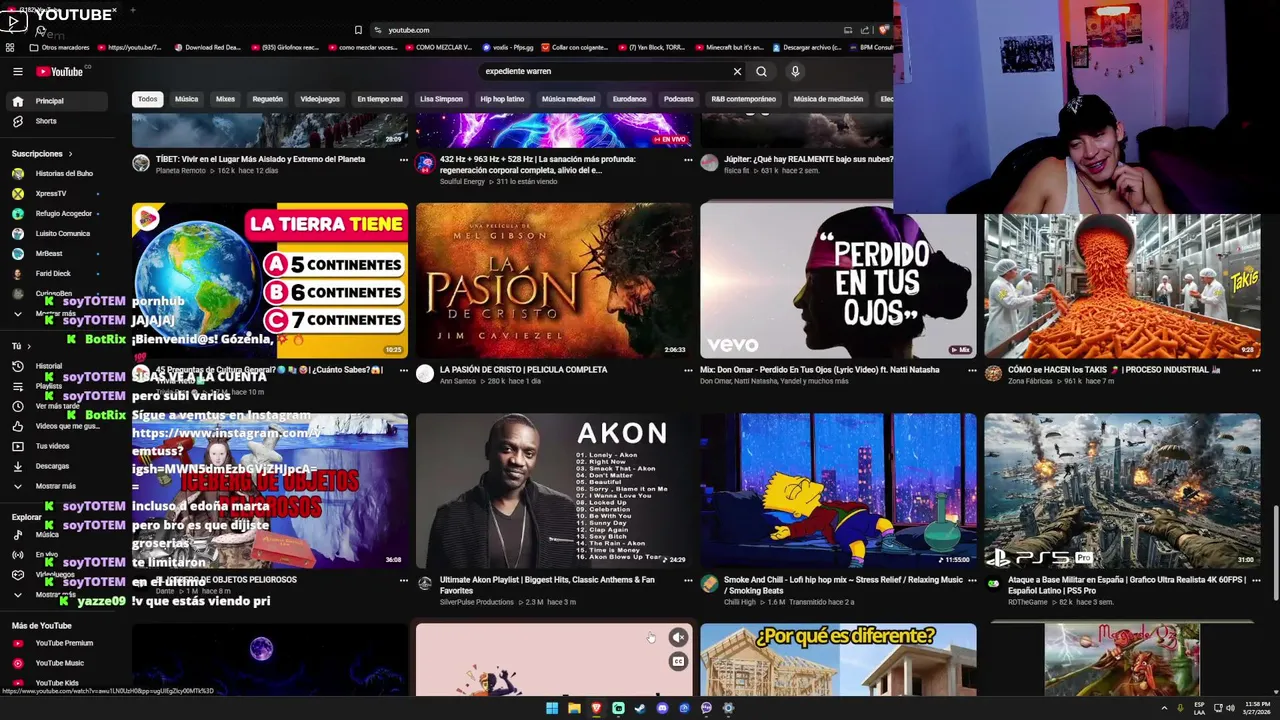Go to Principal in the sidebar

tap(55, 101)
